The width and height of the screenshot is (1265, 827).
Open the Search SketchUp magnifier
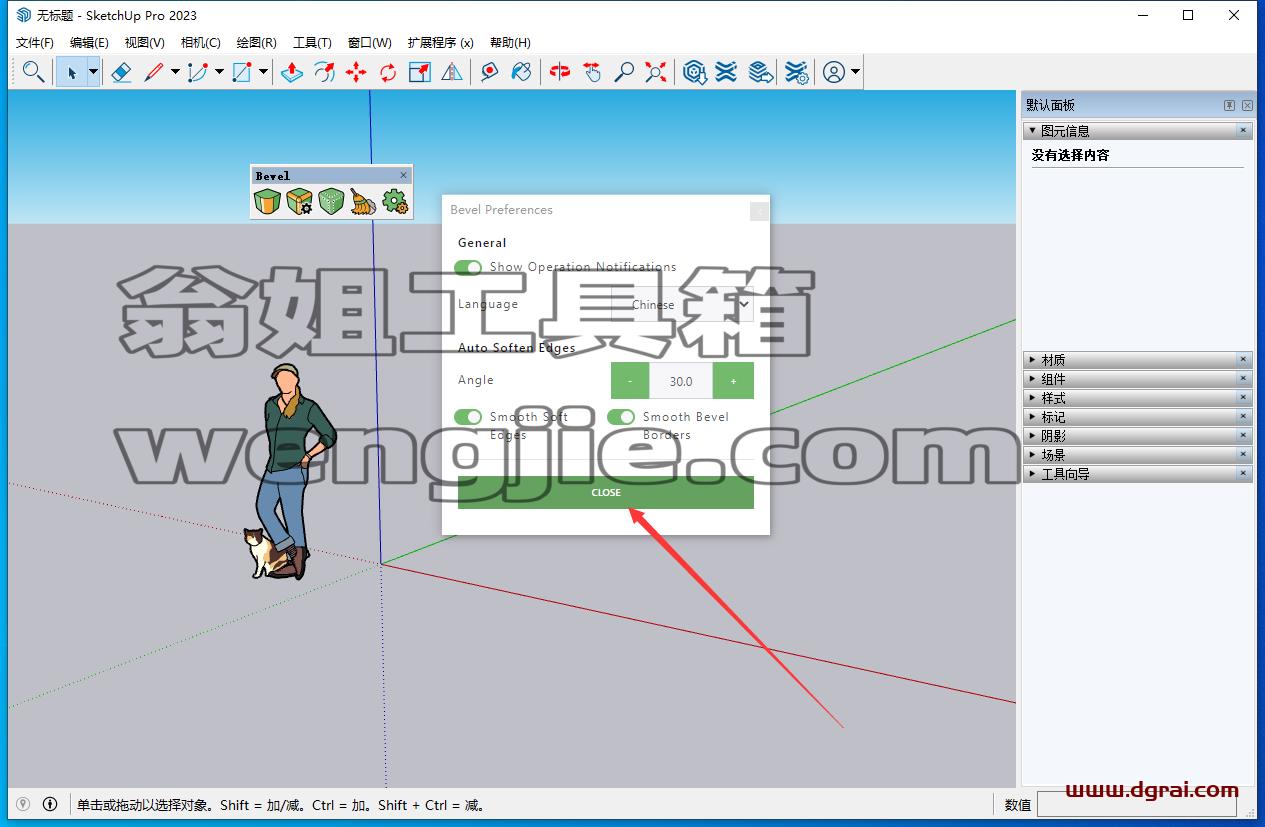point(33,72)
